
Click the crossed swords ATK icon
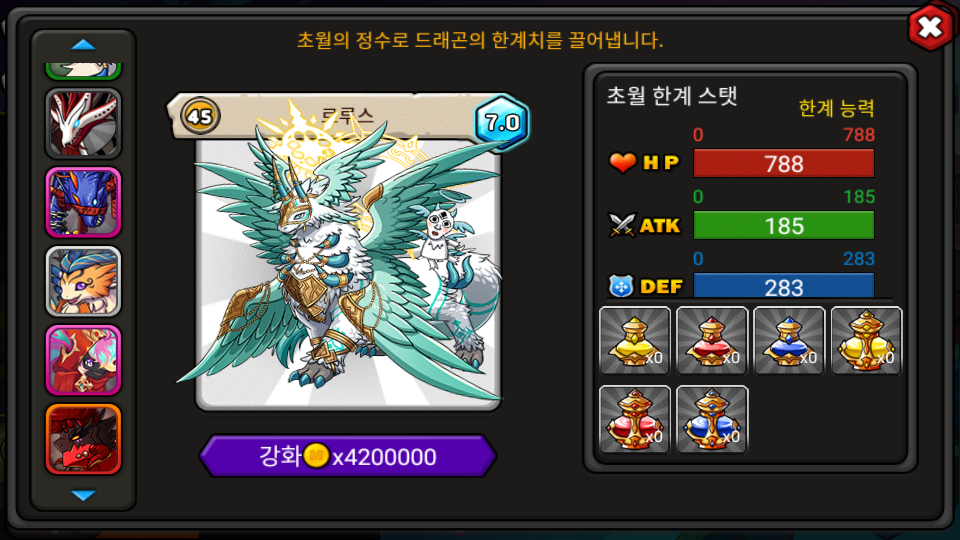[622, 225]
